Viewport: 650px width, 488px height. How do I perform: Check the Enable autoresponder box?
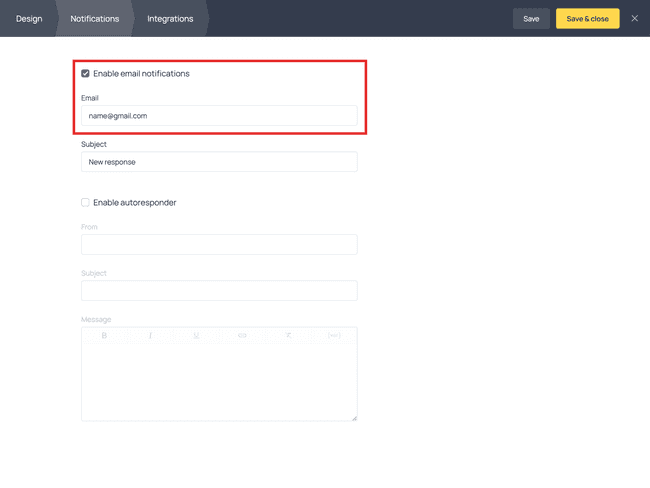pos(85,202)
